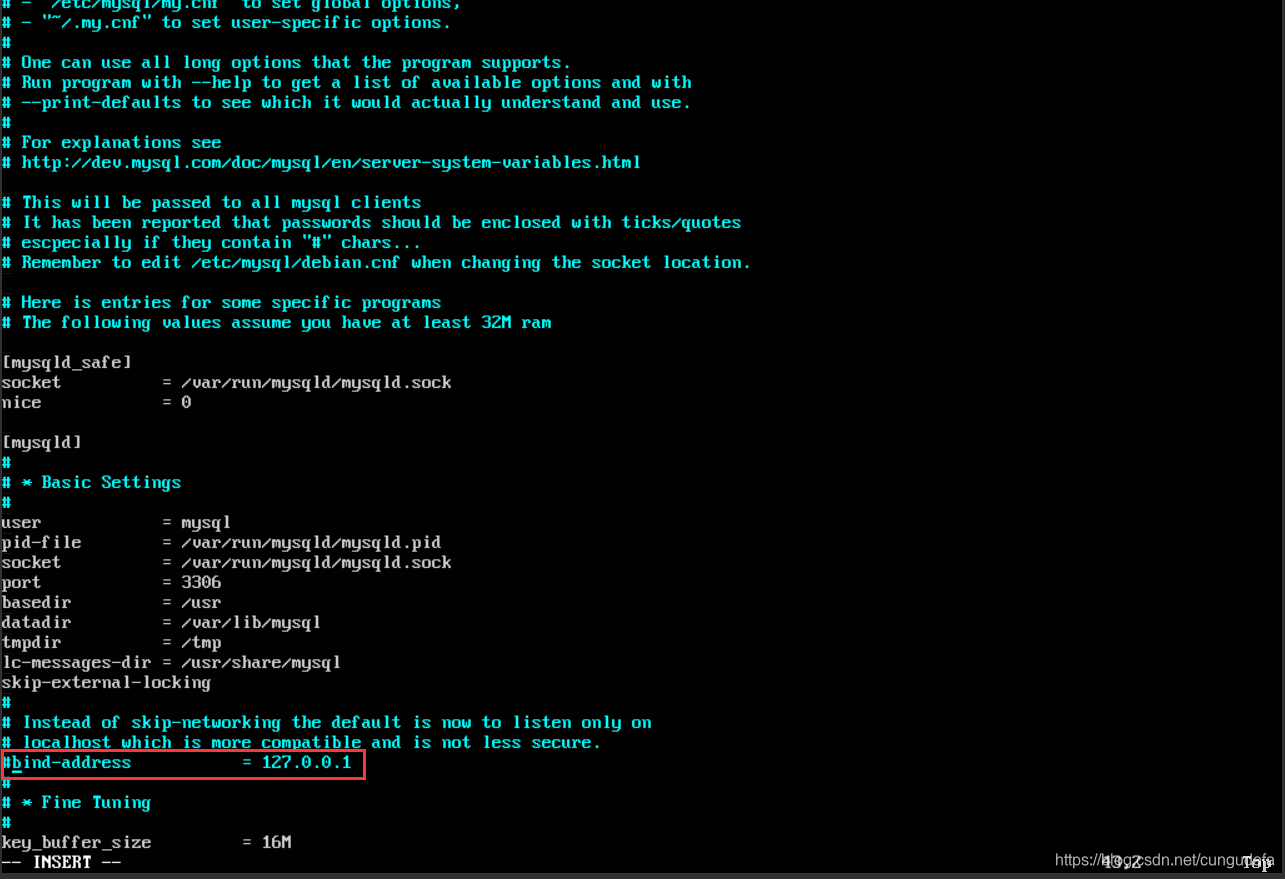The image size is (1285, 879).
Task: Click the '[mysqld_safe]' section header
Action: coord(67,363)
